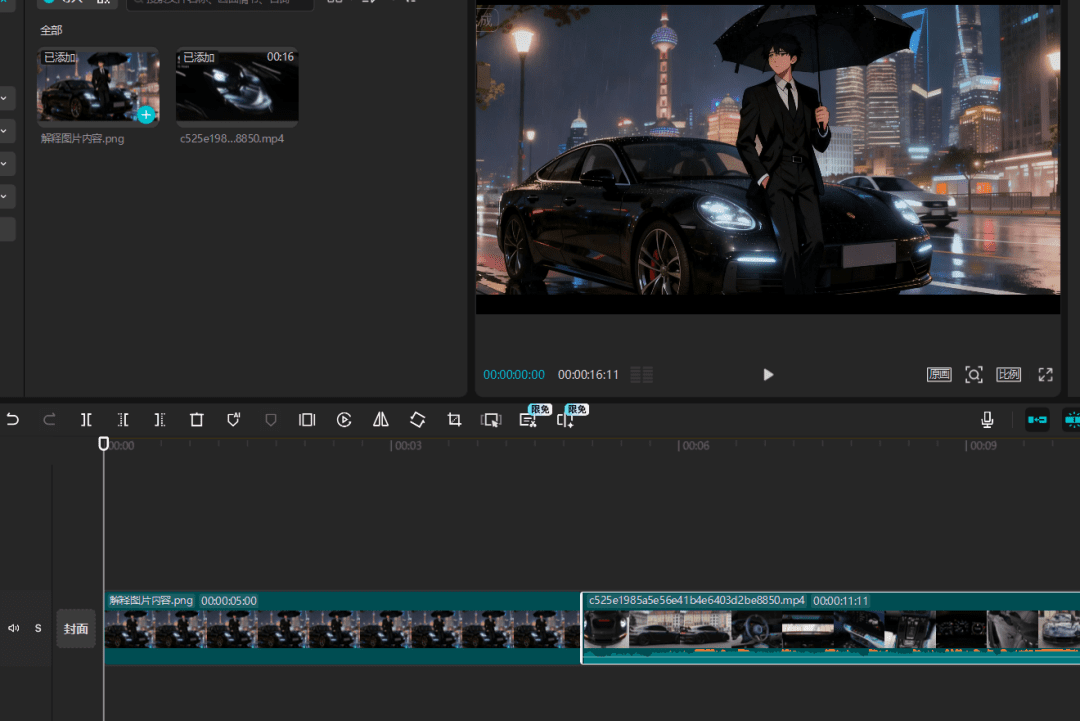The image size is (1080, 721).
Task: Toggle the auto-snap button at far right
Action: tap(1071, 420)
